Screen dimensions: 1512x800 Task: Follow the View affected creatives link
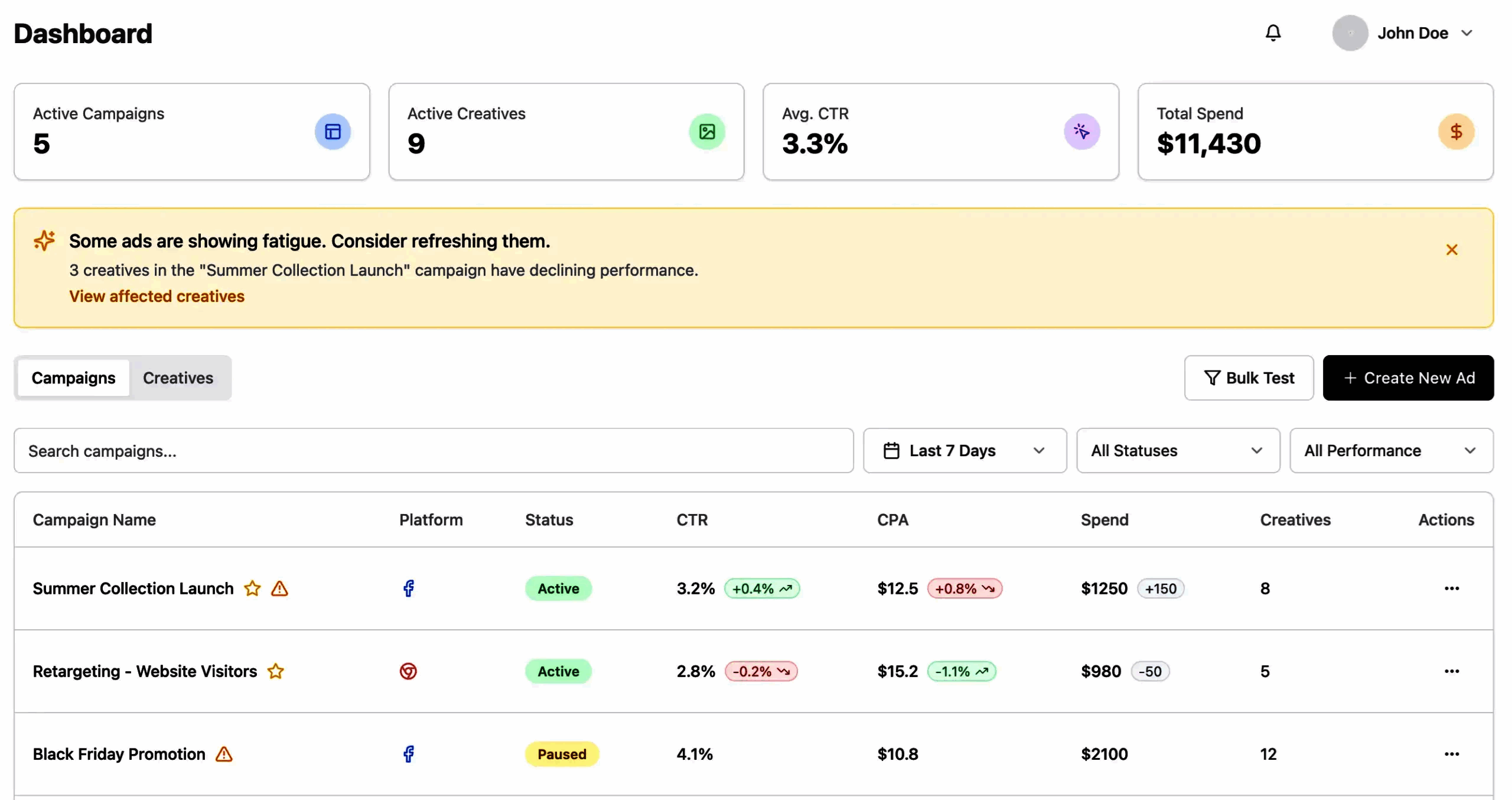tap(157, 296)
